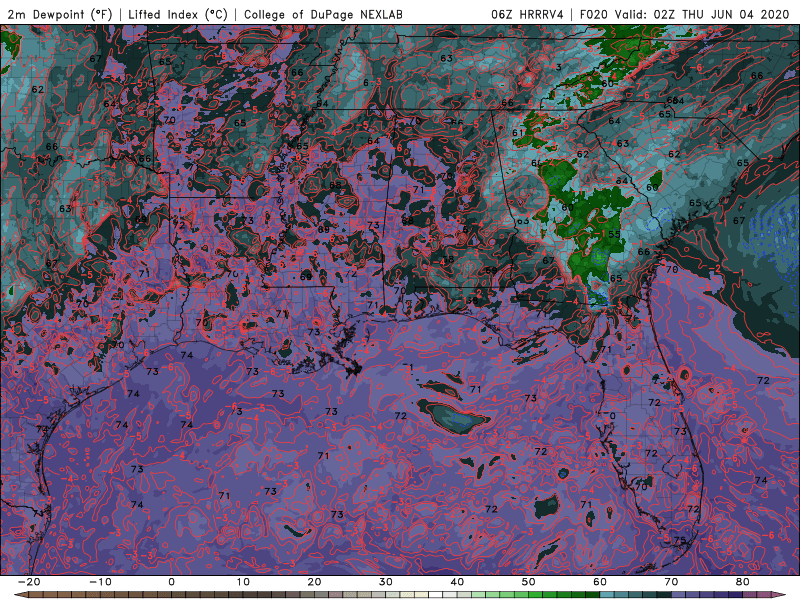Click the 10 label on the color scale
800x600 pixels.
click(x=243, y=582)
